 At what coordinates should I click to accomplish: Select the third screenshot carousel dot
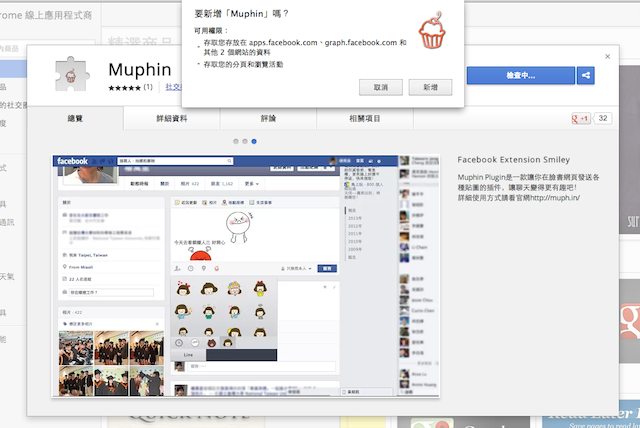point(254,141)
